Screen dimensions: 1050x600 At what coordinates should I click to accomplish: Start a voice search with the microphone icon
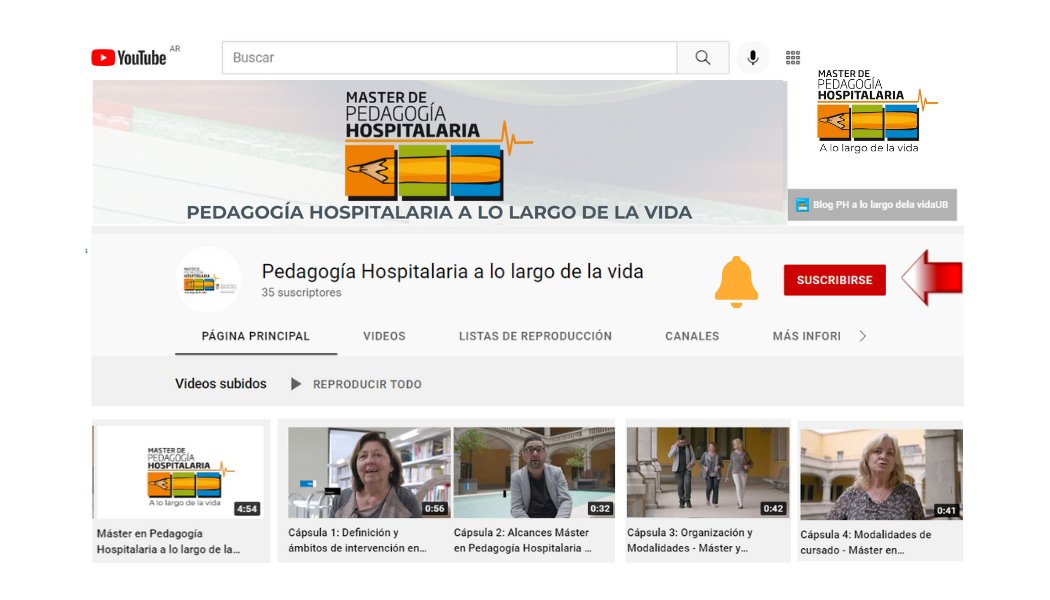coord(753,57)
